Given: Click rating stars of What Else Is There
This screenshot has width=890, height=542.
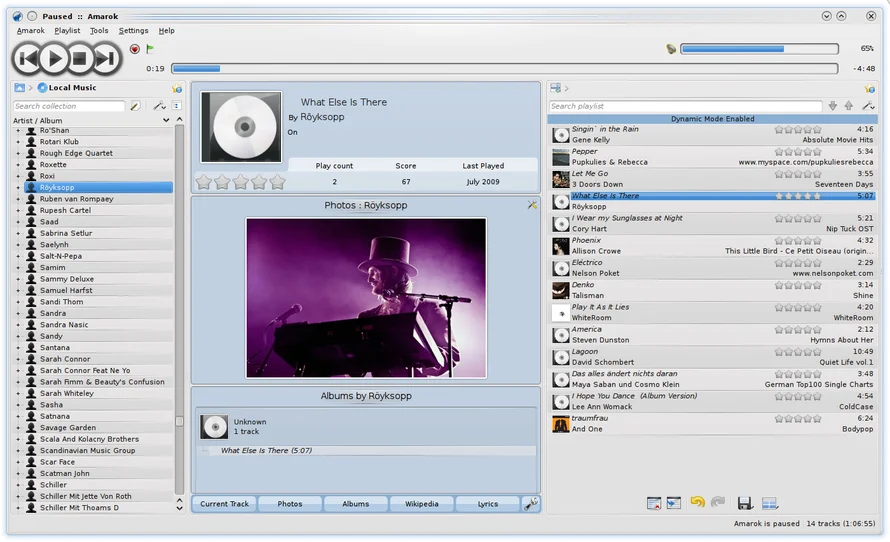Looking at the screenshot, I should click(798, 196).
